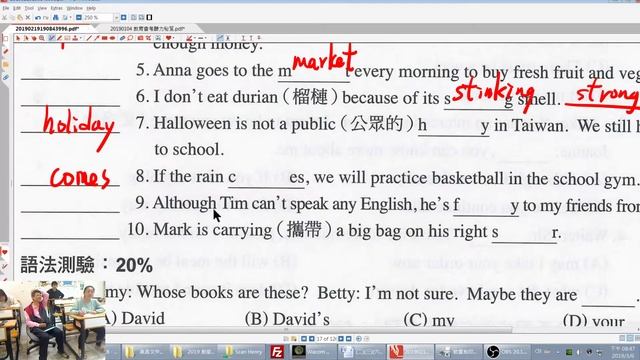This screenshot has width=640, height=360.
Task: Go to the next page
Action: coord(341,339)
